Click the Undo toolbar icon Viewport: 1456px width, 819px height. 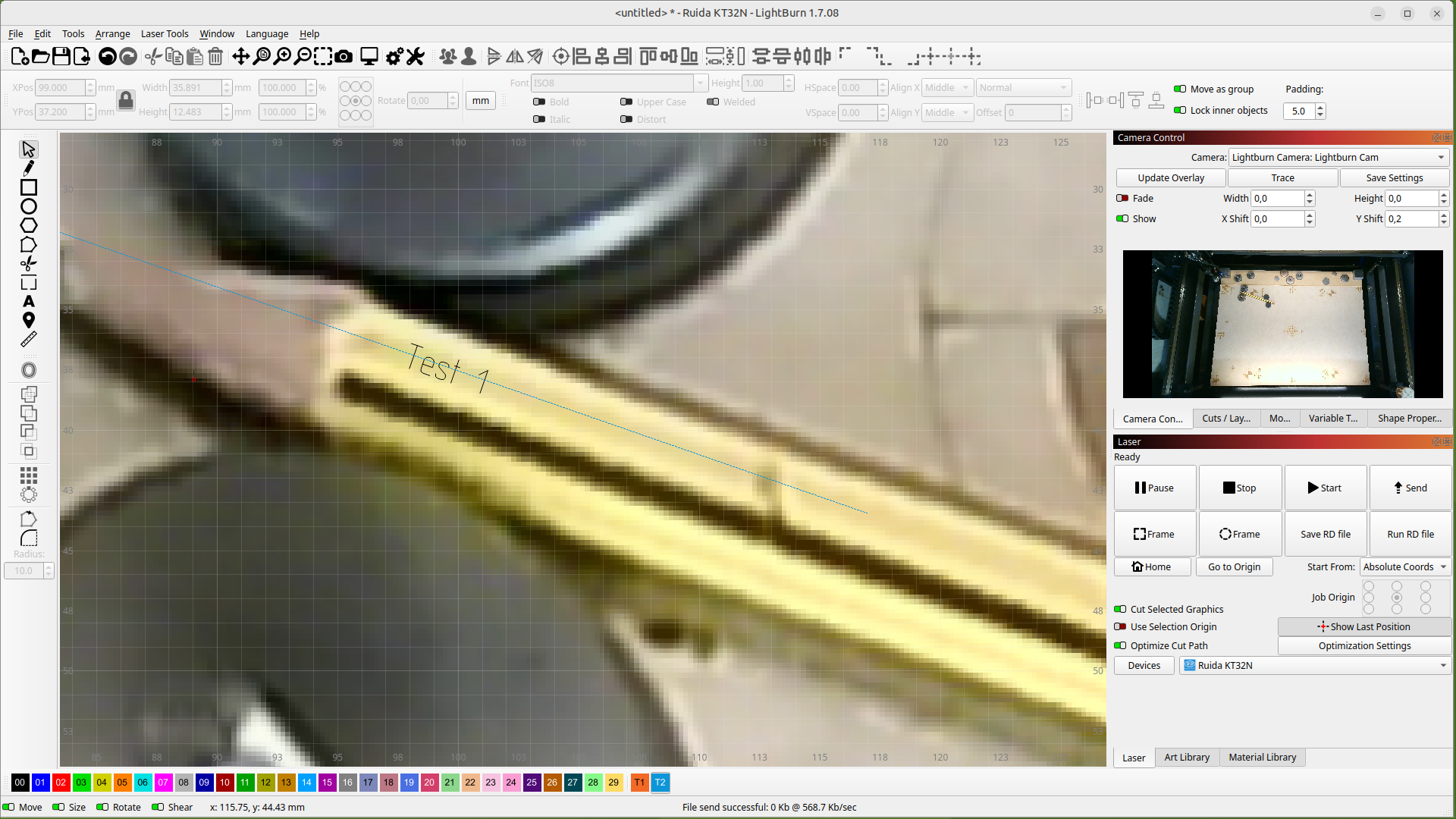tap(108, 56)
